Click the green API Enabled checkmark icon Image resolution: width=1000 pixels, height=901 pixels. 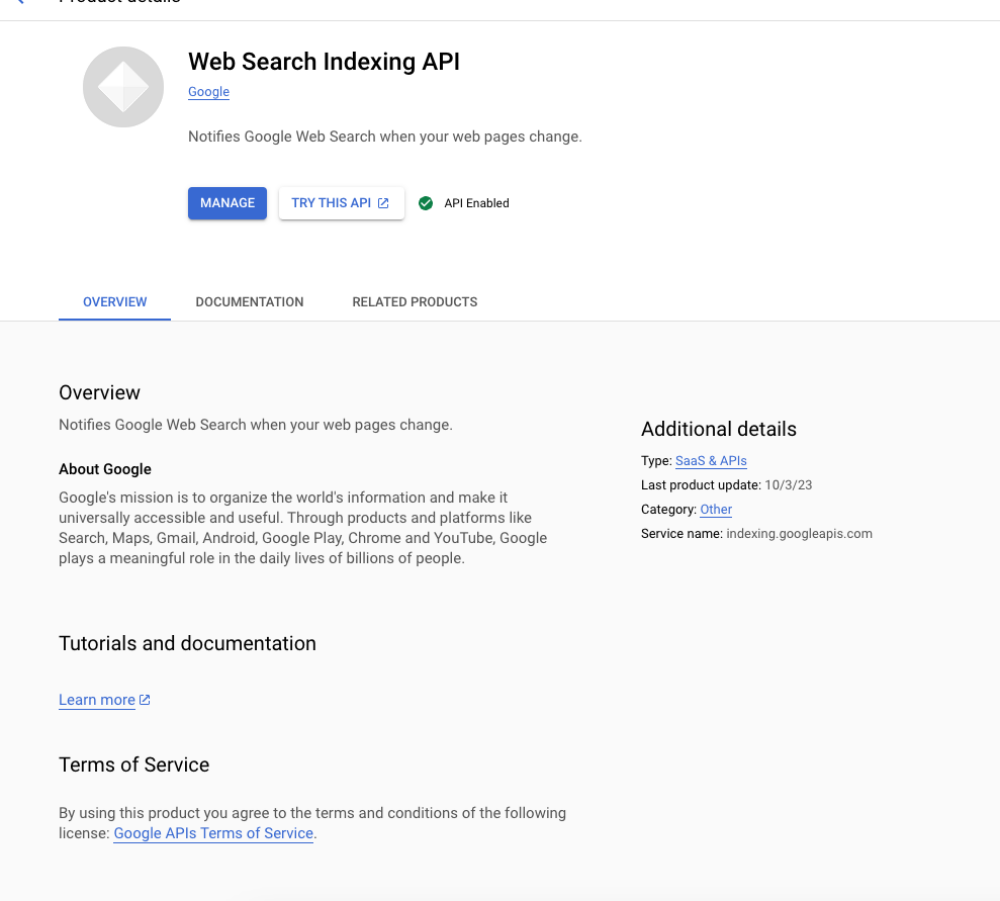point(425,203)
